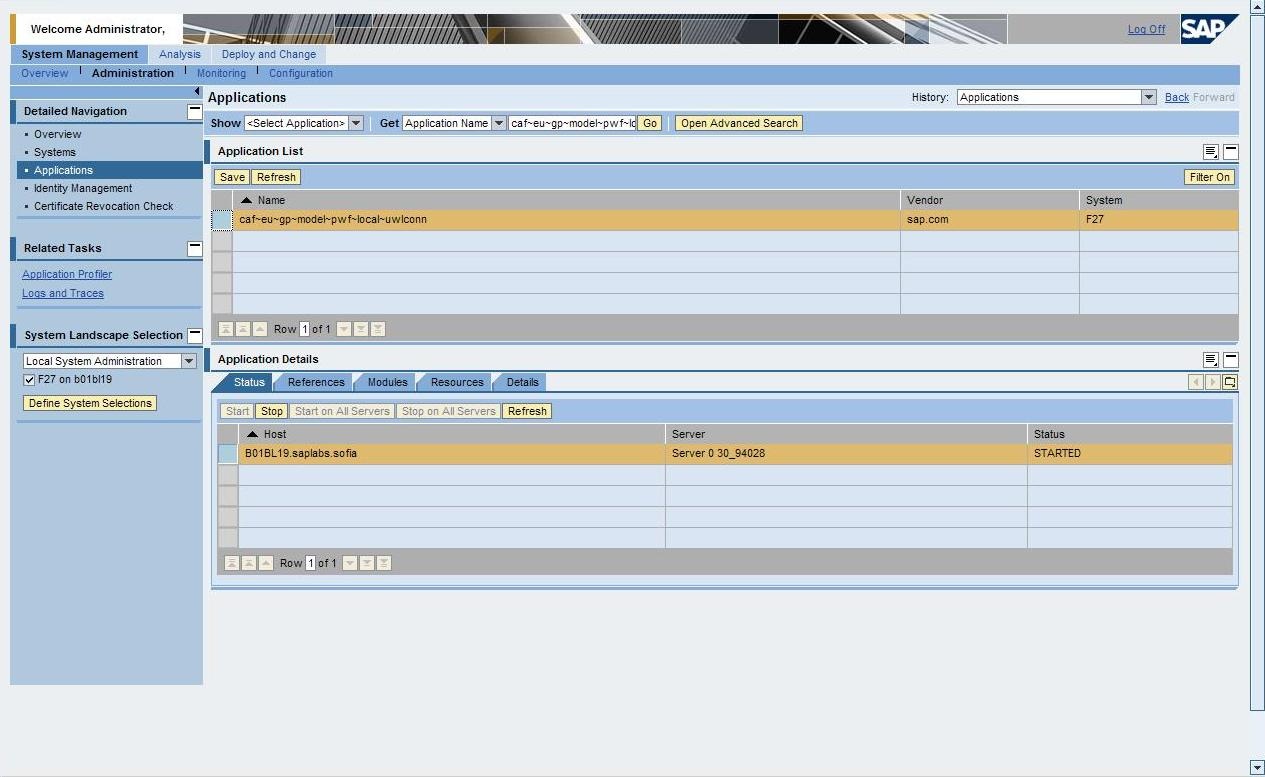Click Define System Selections button
Screen dimensions: 1265x777
tap(90, 403)
